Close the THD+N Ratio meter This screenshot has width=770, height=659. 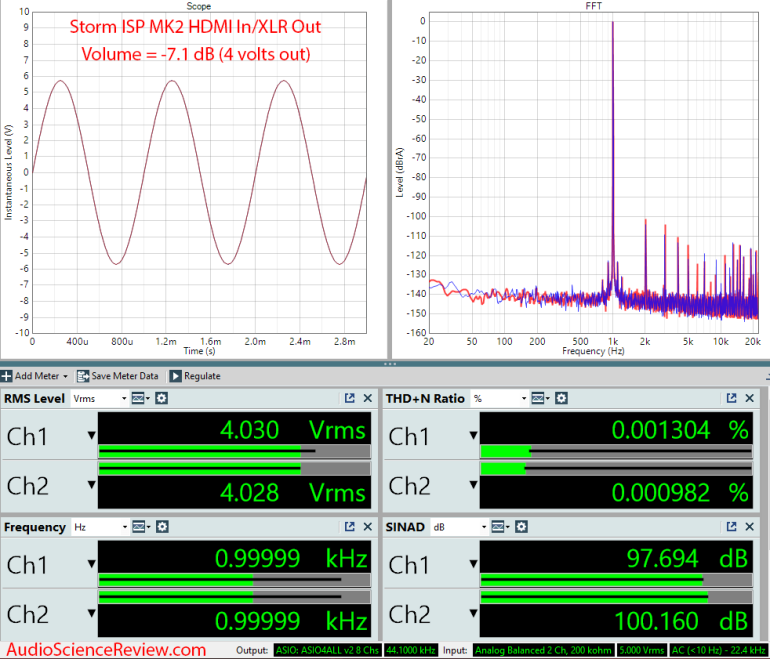coord(750,398)
